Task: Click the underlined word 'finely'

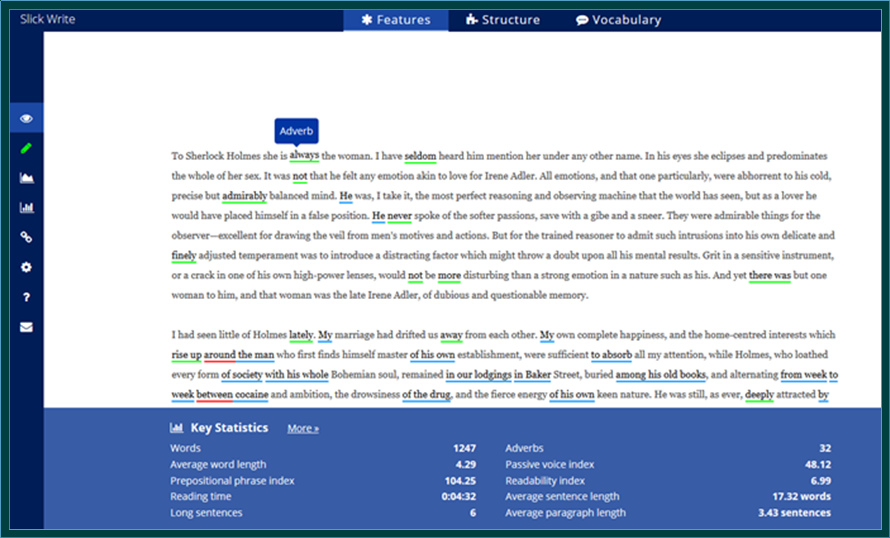Action: click(184, 255)
